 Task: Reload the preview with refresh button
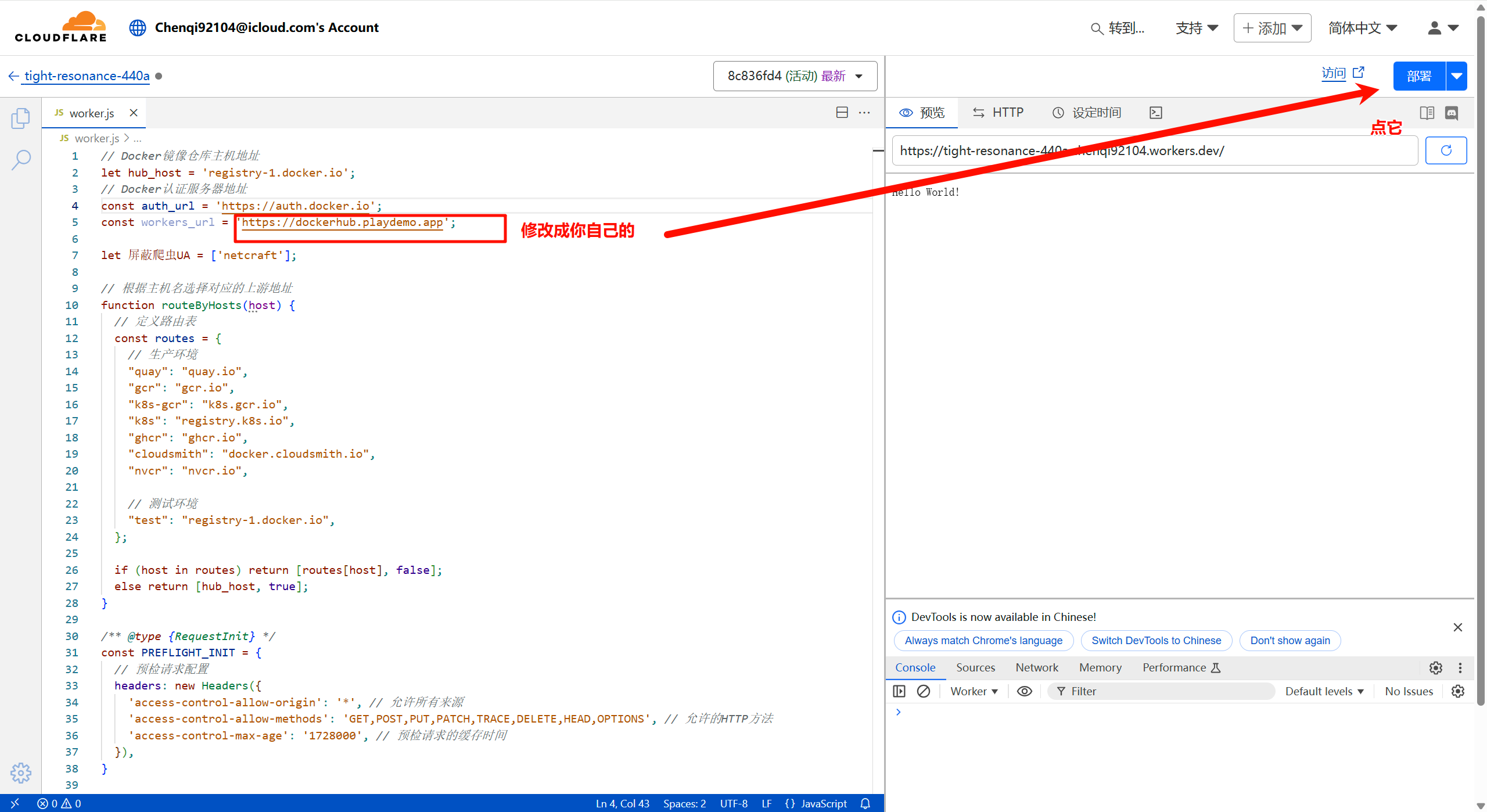click(1446, 150)
